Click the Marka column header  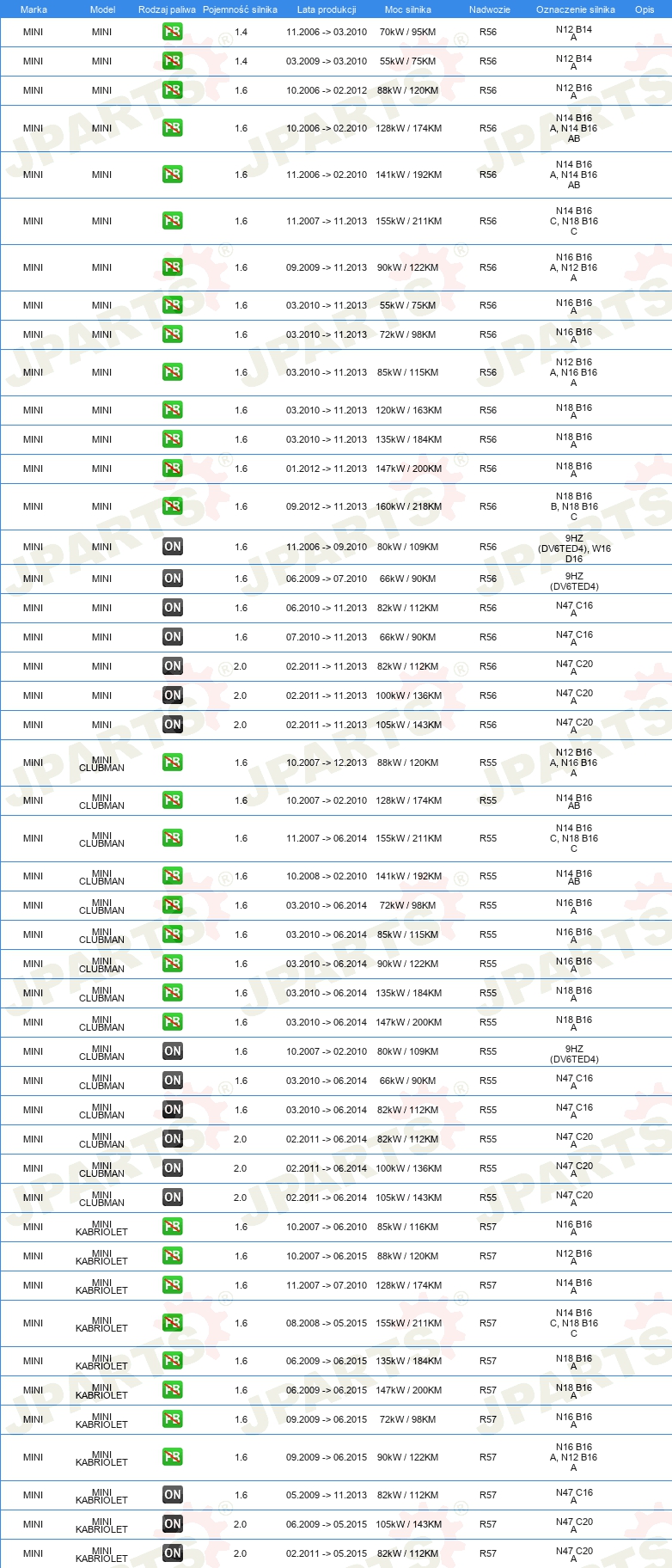coord(34,9)
